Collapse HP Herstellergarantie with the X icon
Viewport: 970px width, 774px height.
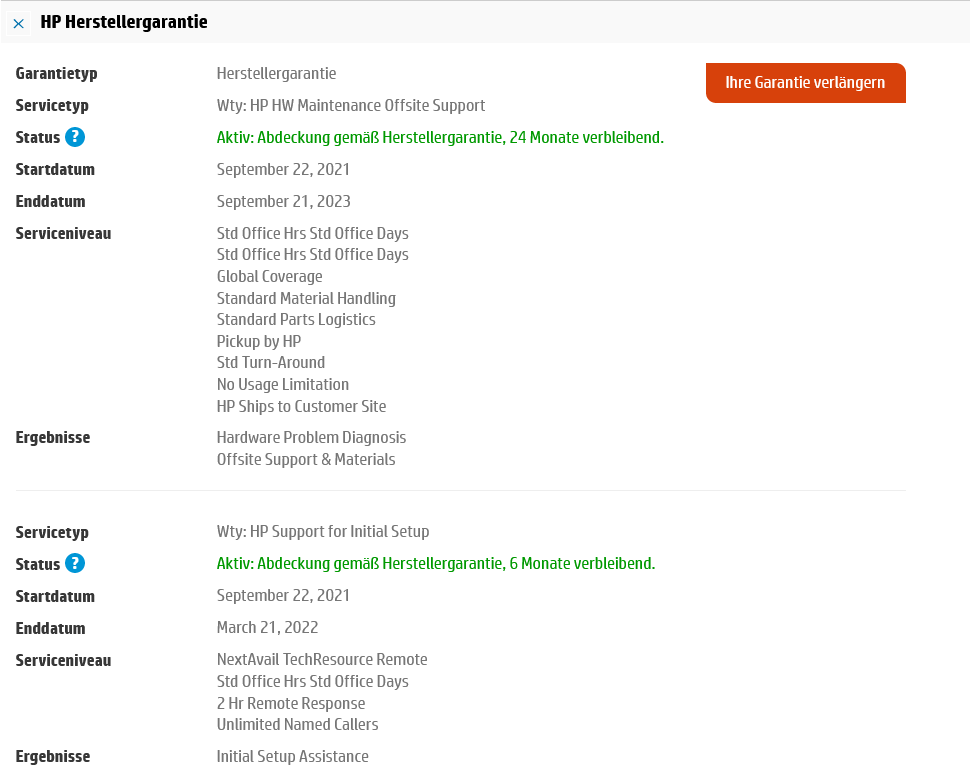tap(19, 22)
